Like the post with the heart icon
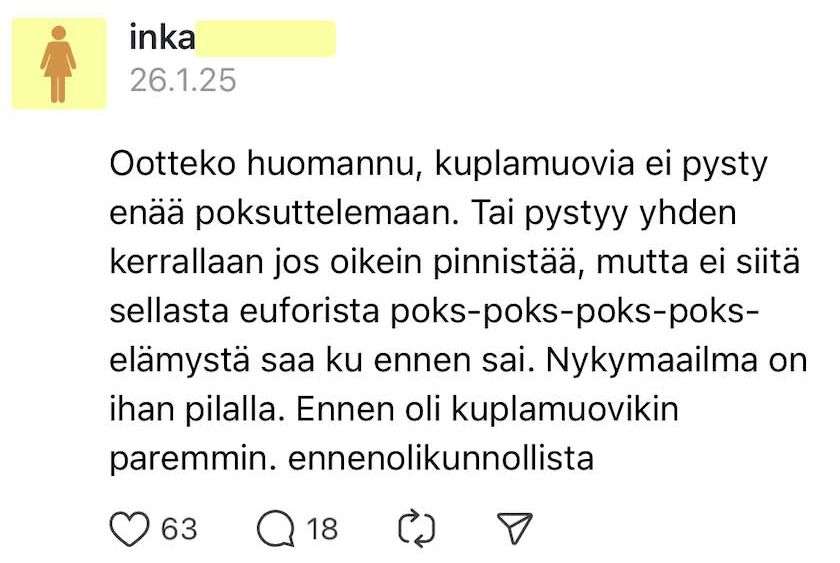Image resolution: width=840 pixels, height=563 pixels. (127, 527)
